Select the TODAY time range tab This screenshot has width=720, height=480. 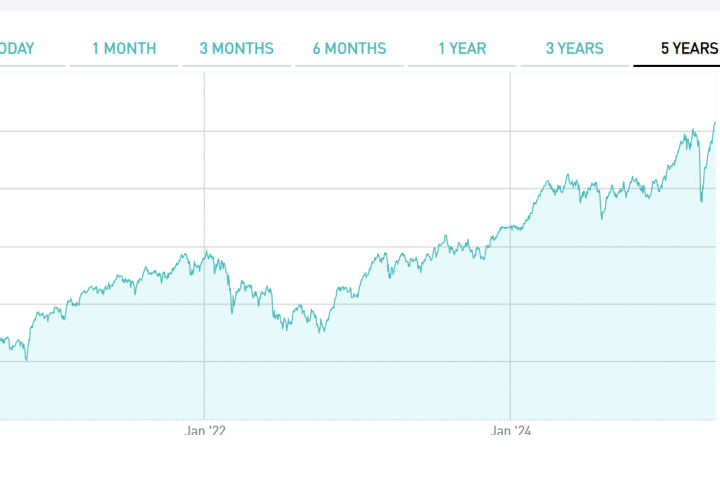click(x=15, y=48)
